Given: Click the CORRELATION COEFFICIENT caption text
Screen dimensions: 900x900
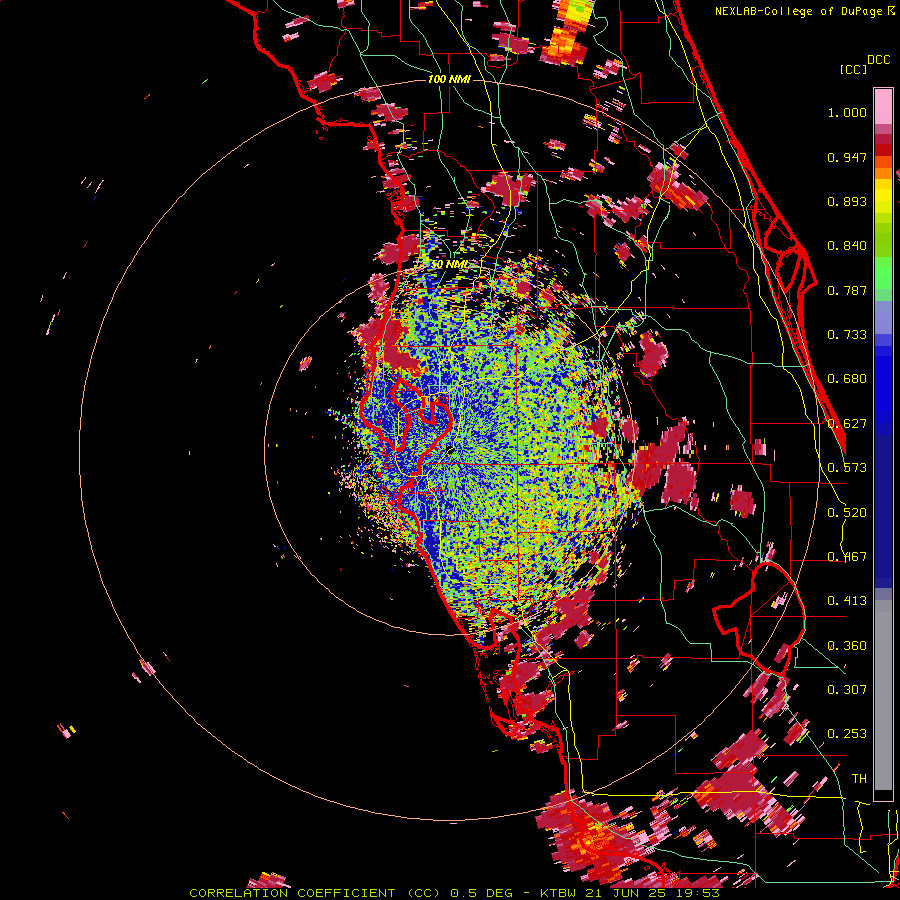Looking at the screenshot, I should [x=292, y=893].
